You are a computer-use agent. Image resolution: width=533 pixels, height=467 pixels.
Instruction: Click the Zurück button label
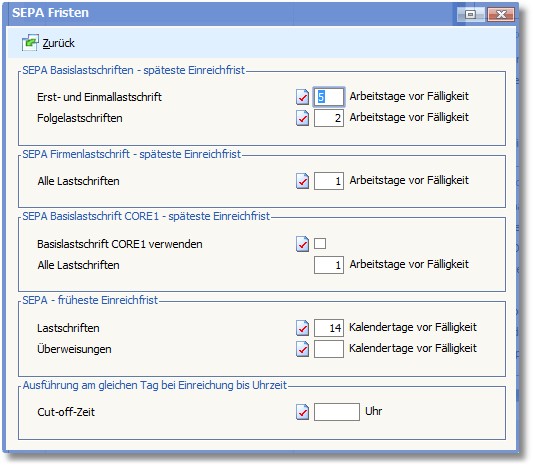click(58, 43)
